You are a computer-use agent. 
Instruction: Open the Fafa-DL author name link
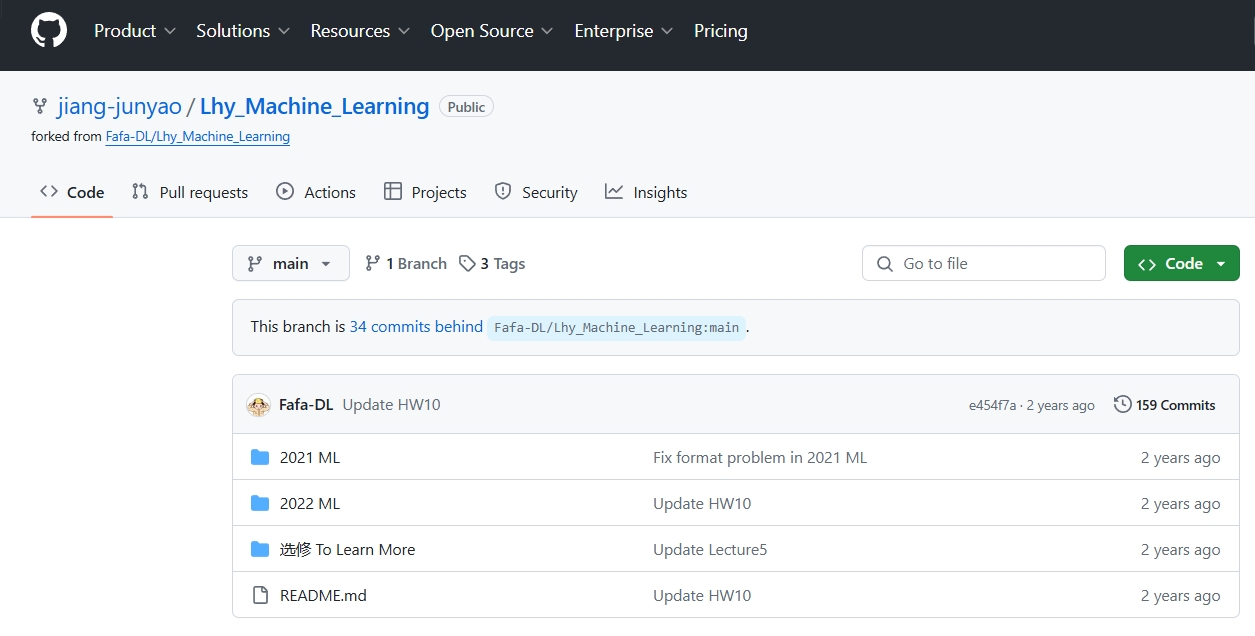(306, 405)
